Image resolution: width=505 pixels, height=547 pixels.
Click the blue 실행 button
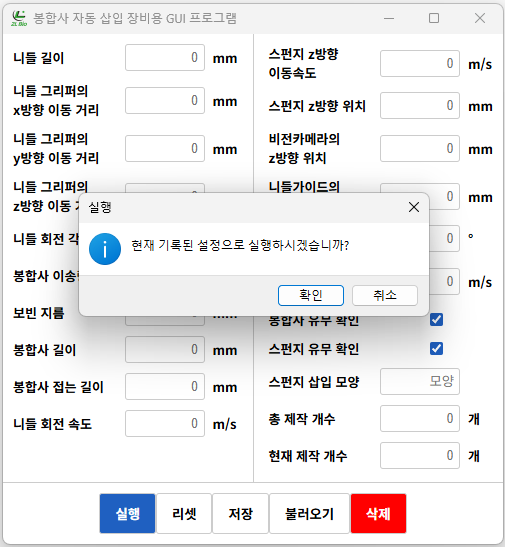(127, 514)
